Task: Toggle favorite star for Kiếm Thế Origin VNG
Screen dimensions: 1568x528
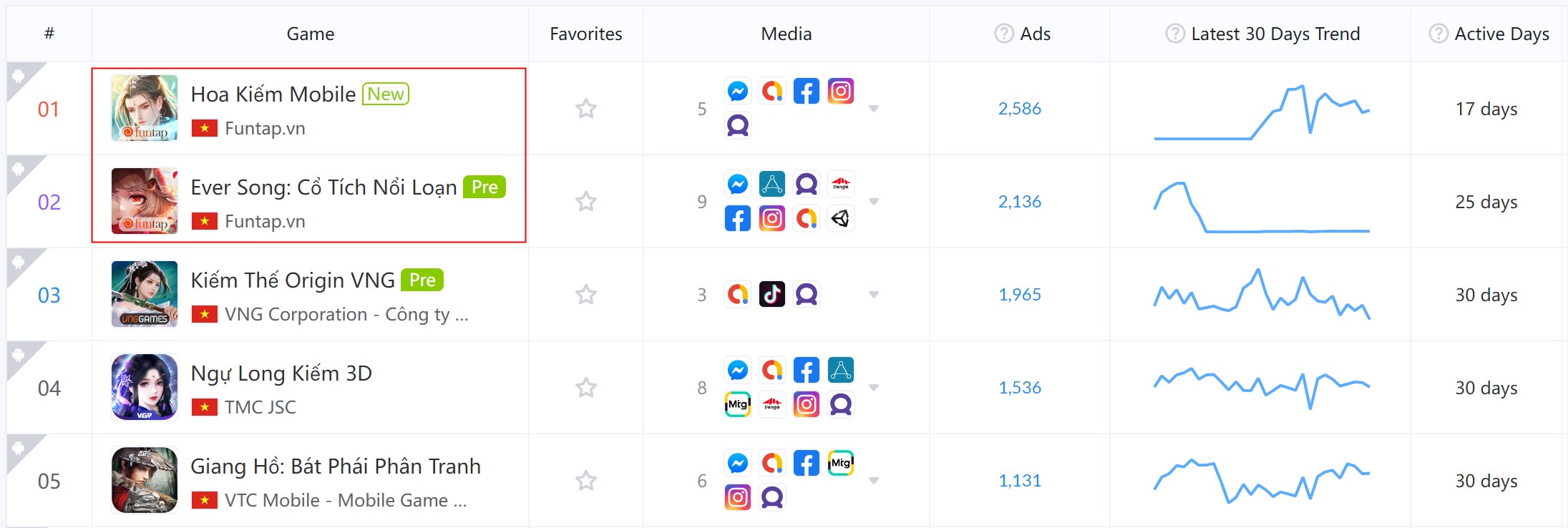Action: (x=586, y=295)
